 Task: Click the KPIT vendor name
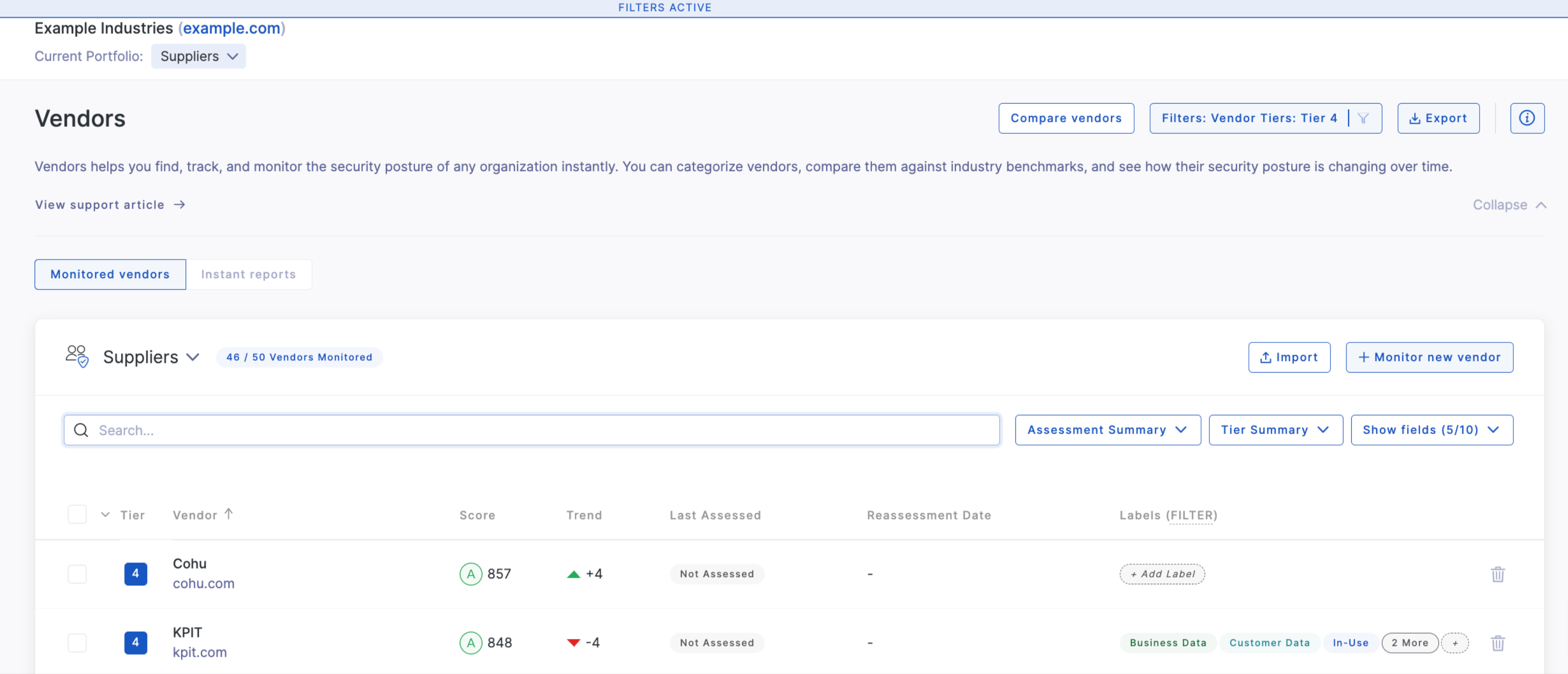pyautogui.click(x=187, y=633)
